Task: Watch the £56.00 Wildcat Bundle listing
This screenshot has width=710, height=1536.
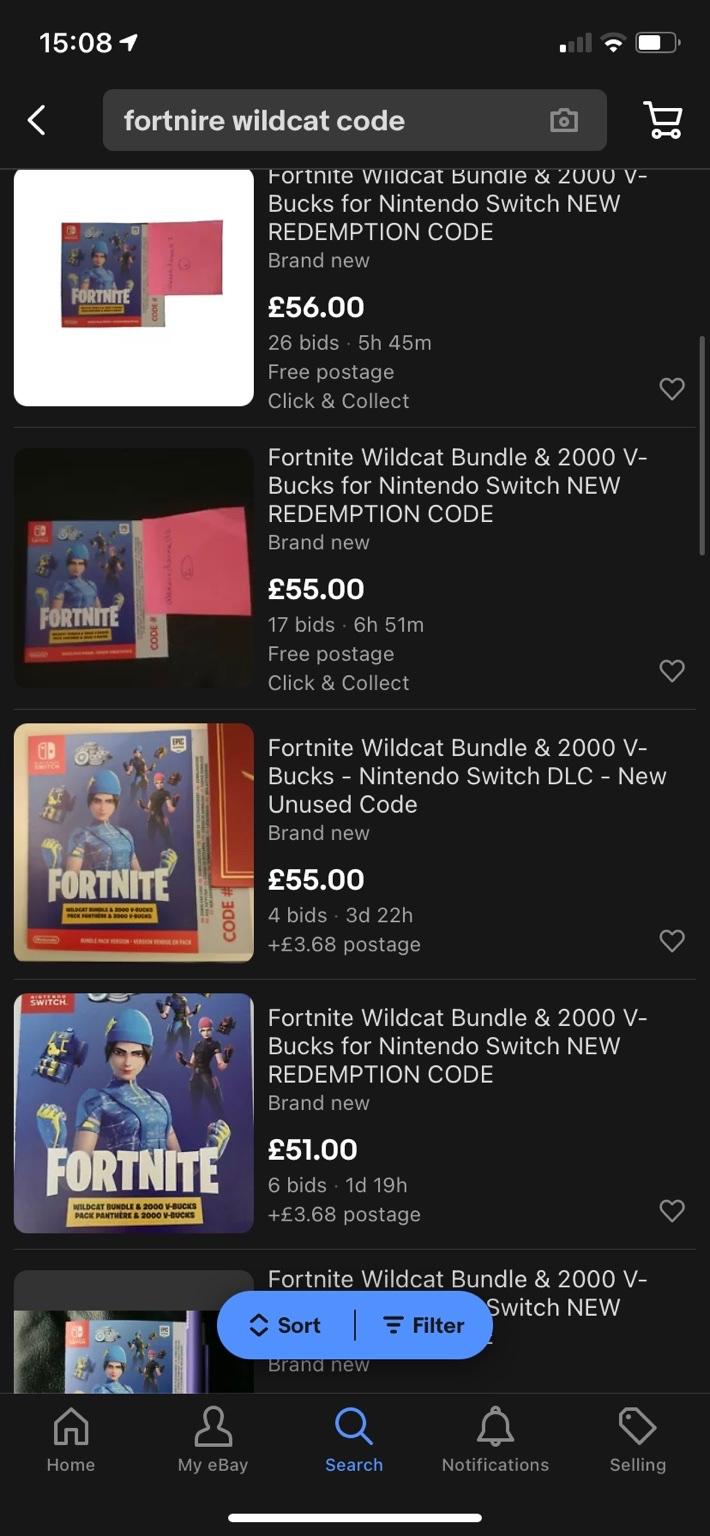Action: (x=672, y=389)
